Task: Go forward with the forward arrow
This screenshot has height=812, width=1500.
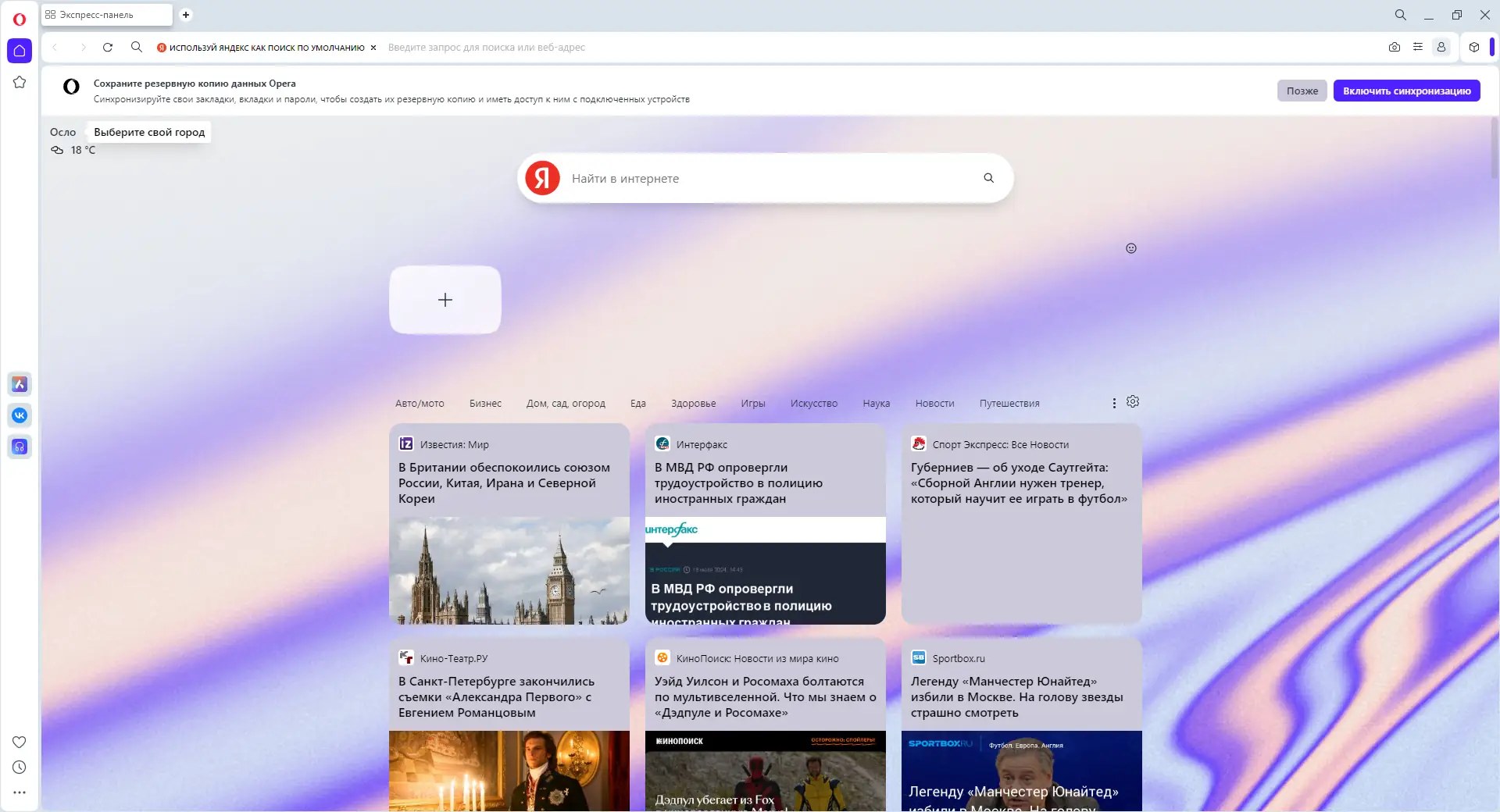Action: [82, 48]
